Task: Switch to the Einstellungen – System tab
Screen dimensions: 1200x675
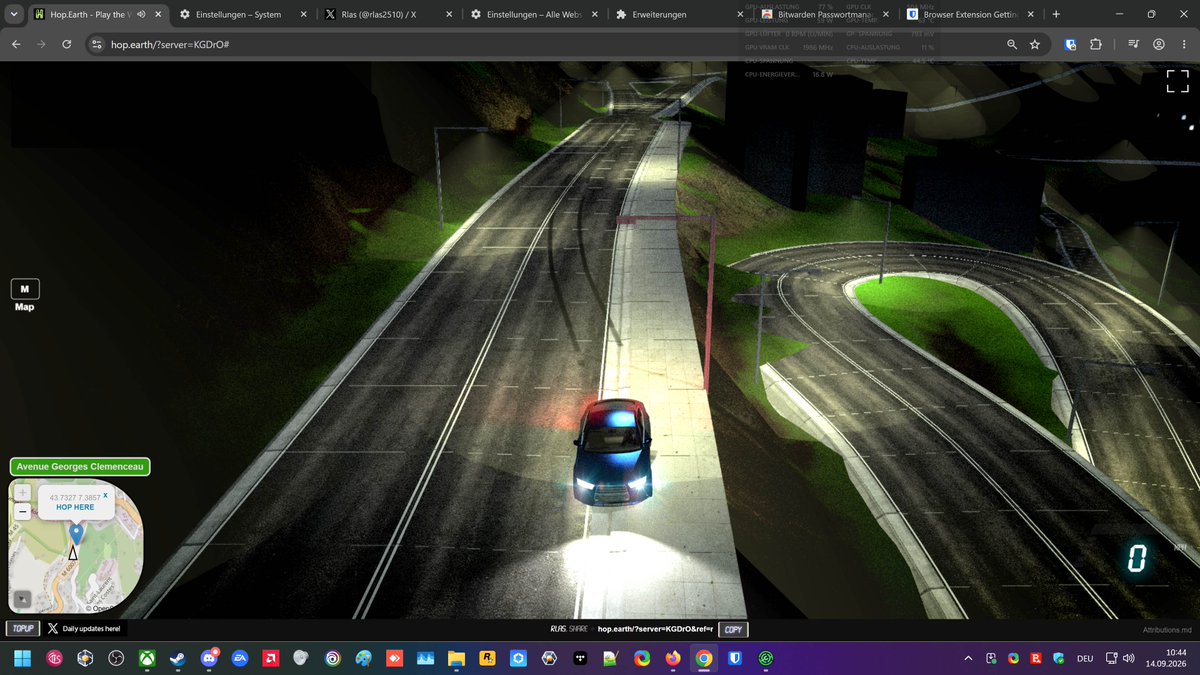Action: click(x=237, y=15)
